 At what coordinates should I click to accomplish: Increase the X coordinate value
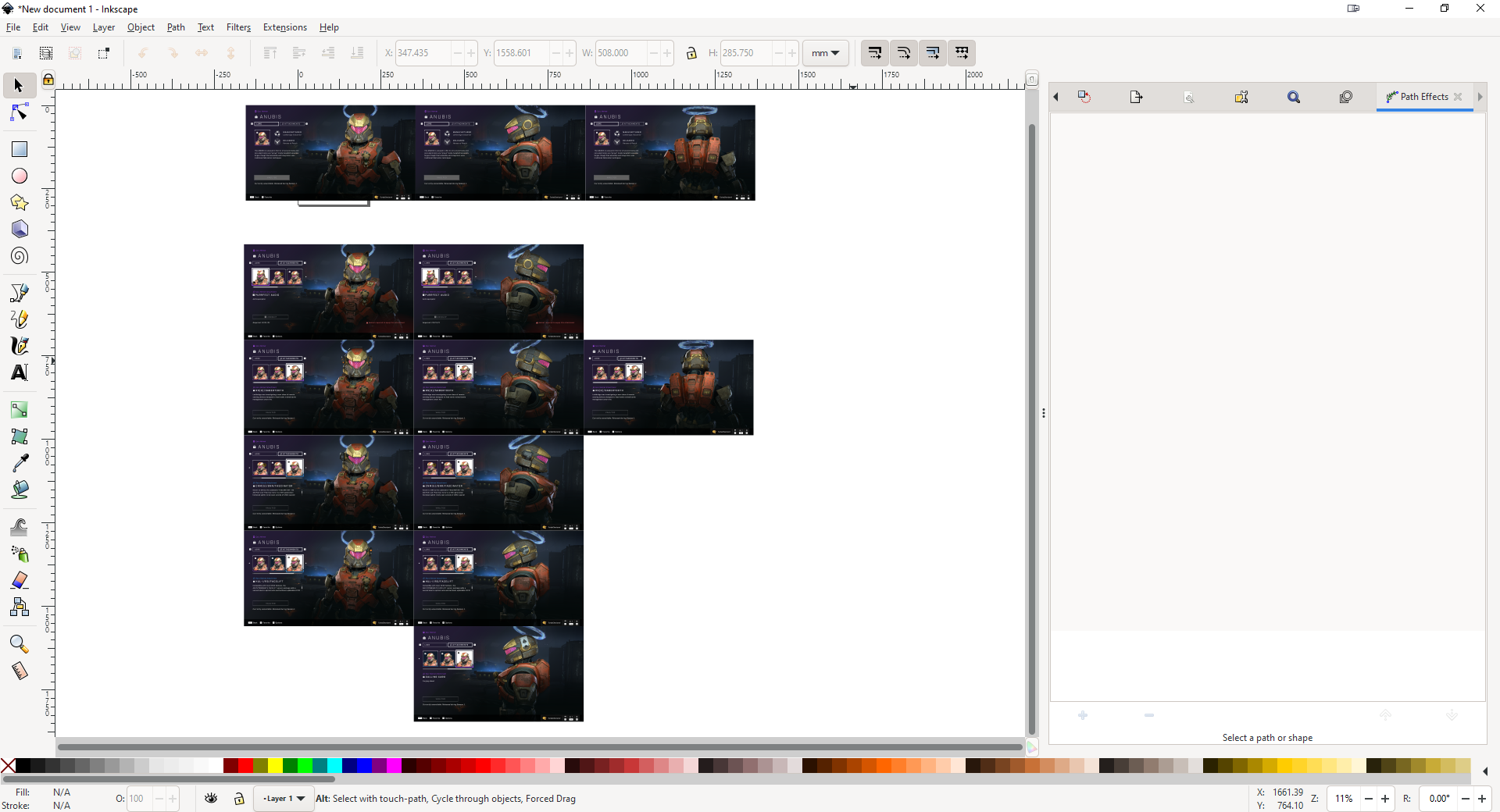[x=471, y=53]
